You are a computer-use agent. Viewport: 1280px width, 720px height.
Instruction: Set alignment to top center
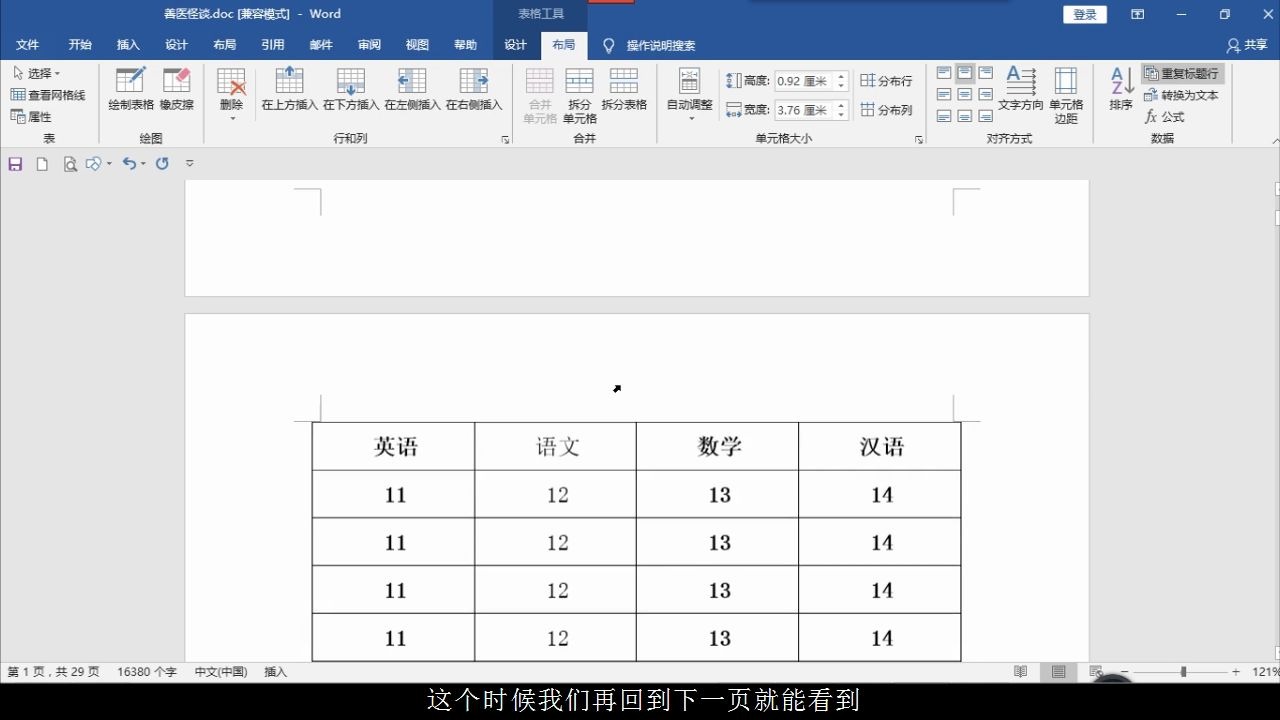click(x=965, y=73)
